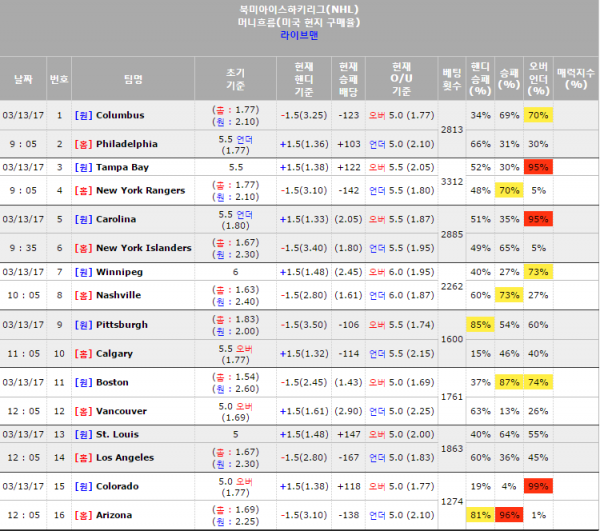600x531 pixels.
Task: Click Philadelphia's +103 moneyline odds
Action: 349,144
